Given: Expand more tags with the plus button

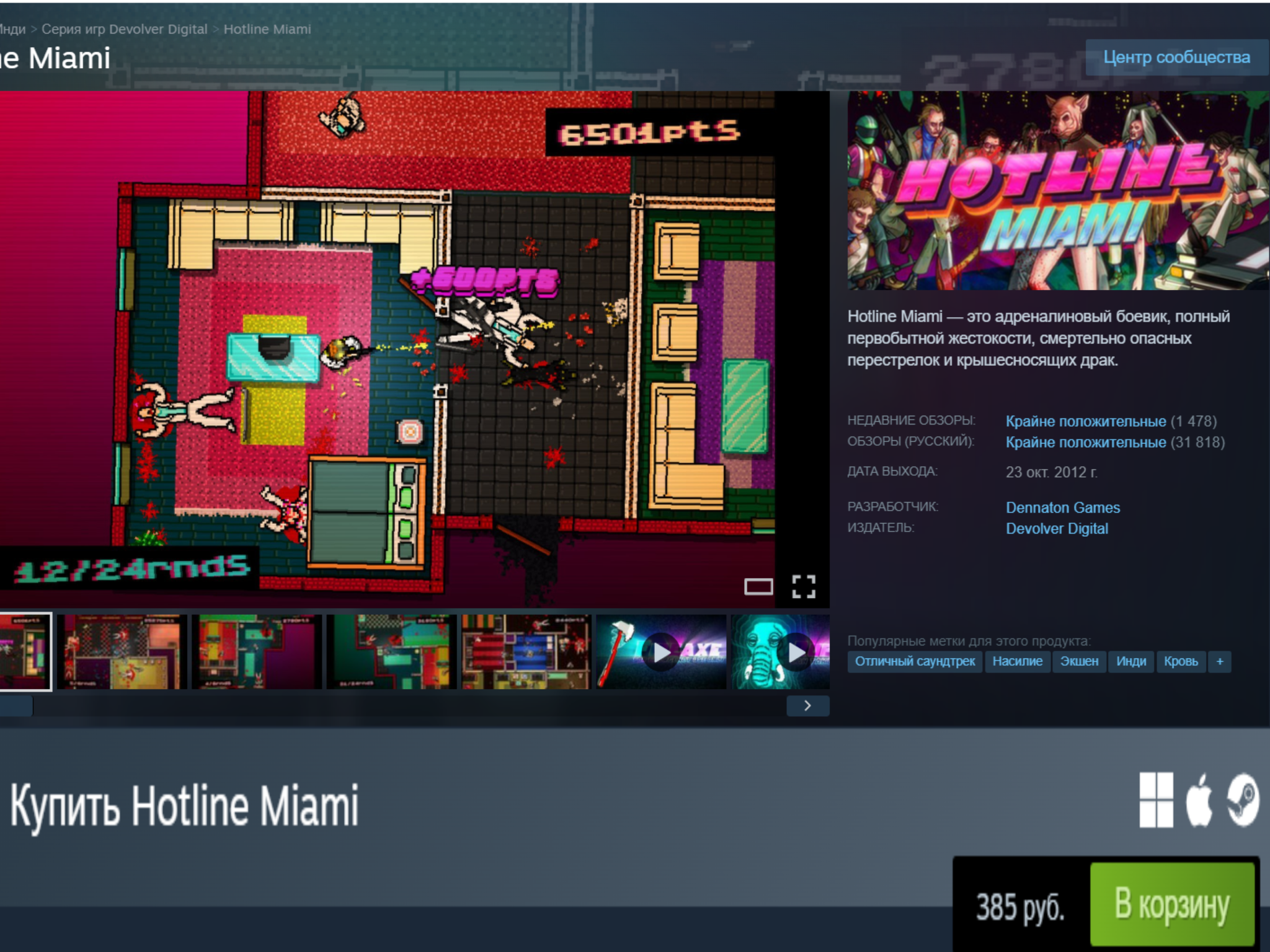Looking at the screenshot, I should click(x=1220, y=661).
